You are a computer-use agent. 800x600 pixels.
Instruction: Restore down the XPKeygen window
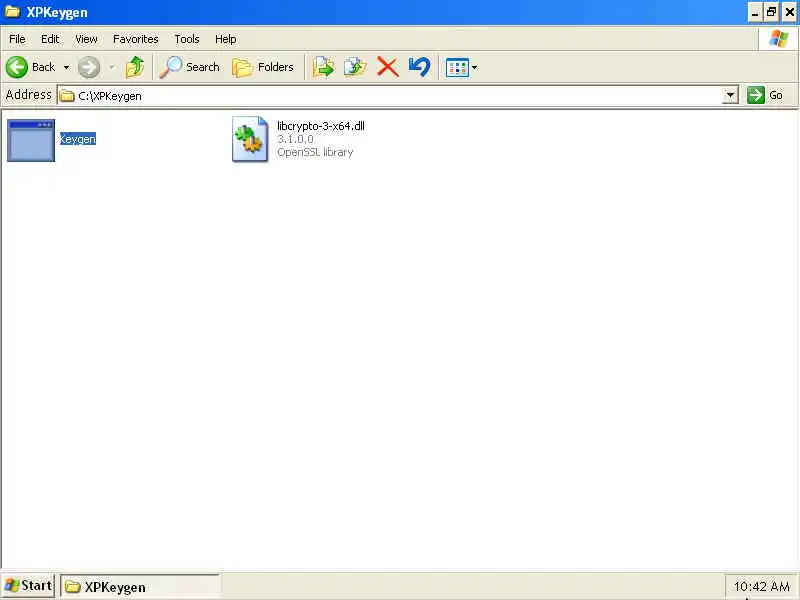click(x=772, y=12)
